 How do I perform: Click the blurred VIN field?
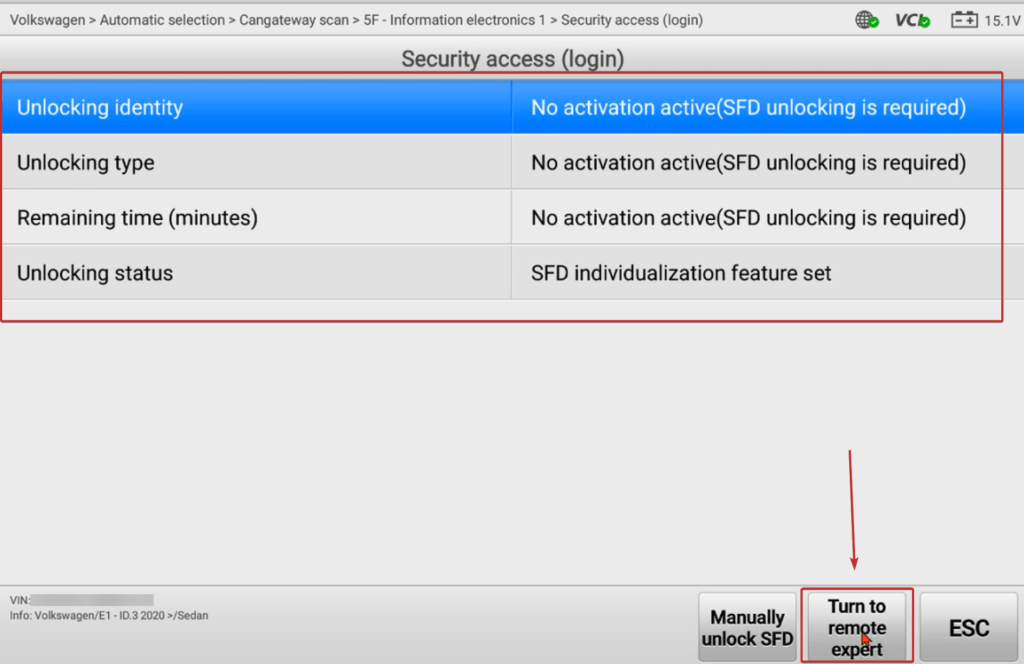pyautogui.click(x=91, y=599)
